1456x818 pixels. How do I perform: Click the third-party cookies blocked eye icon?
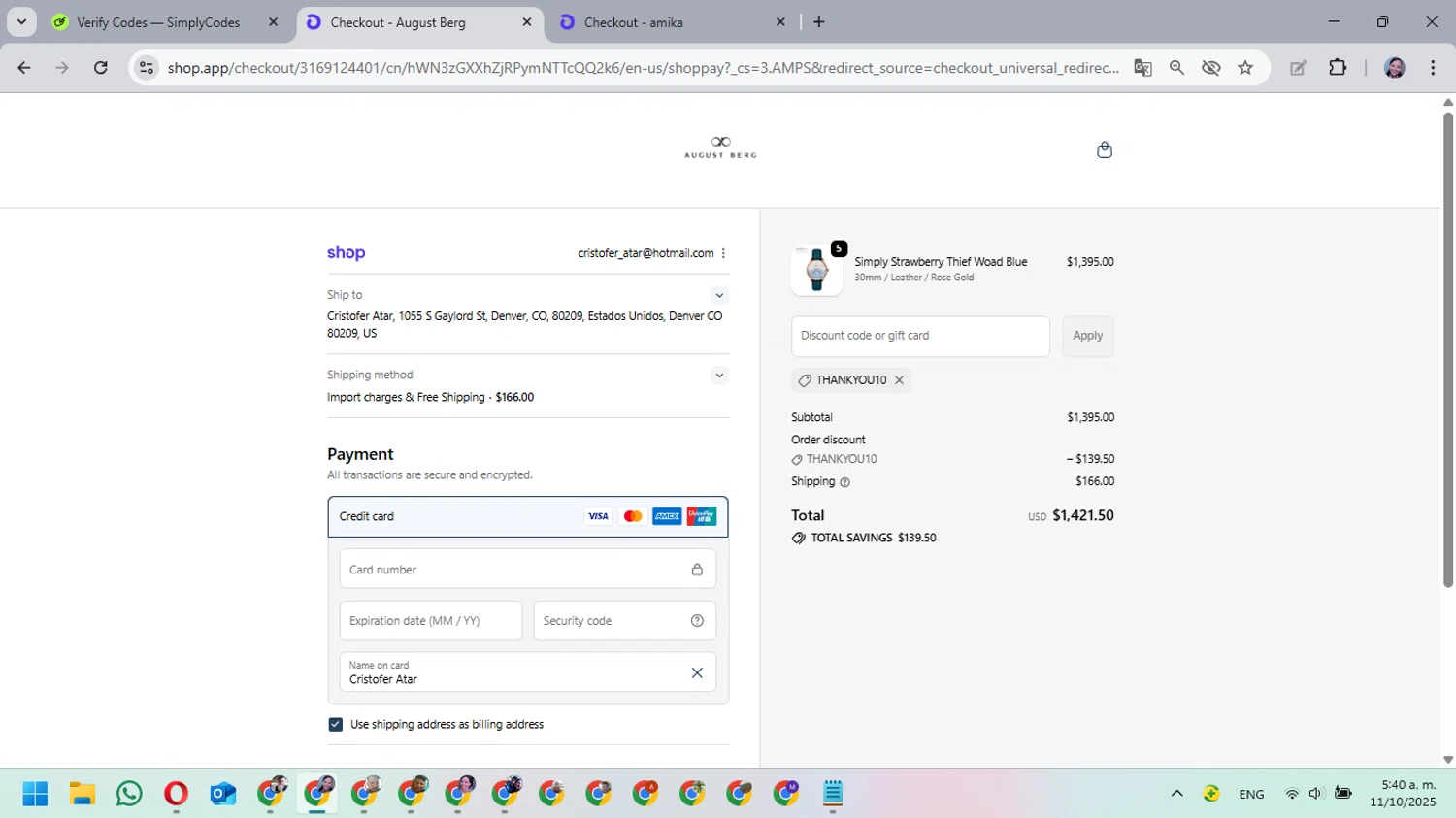pyautogui.click(x=1210, y=68)
